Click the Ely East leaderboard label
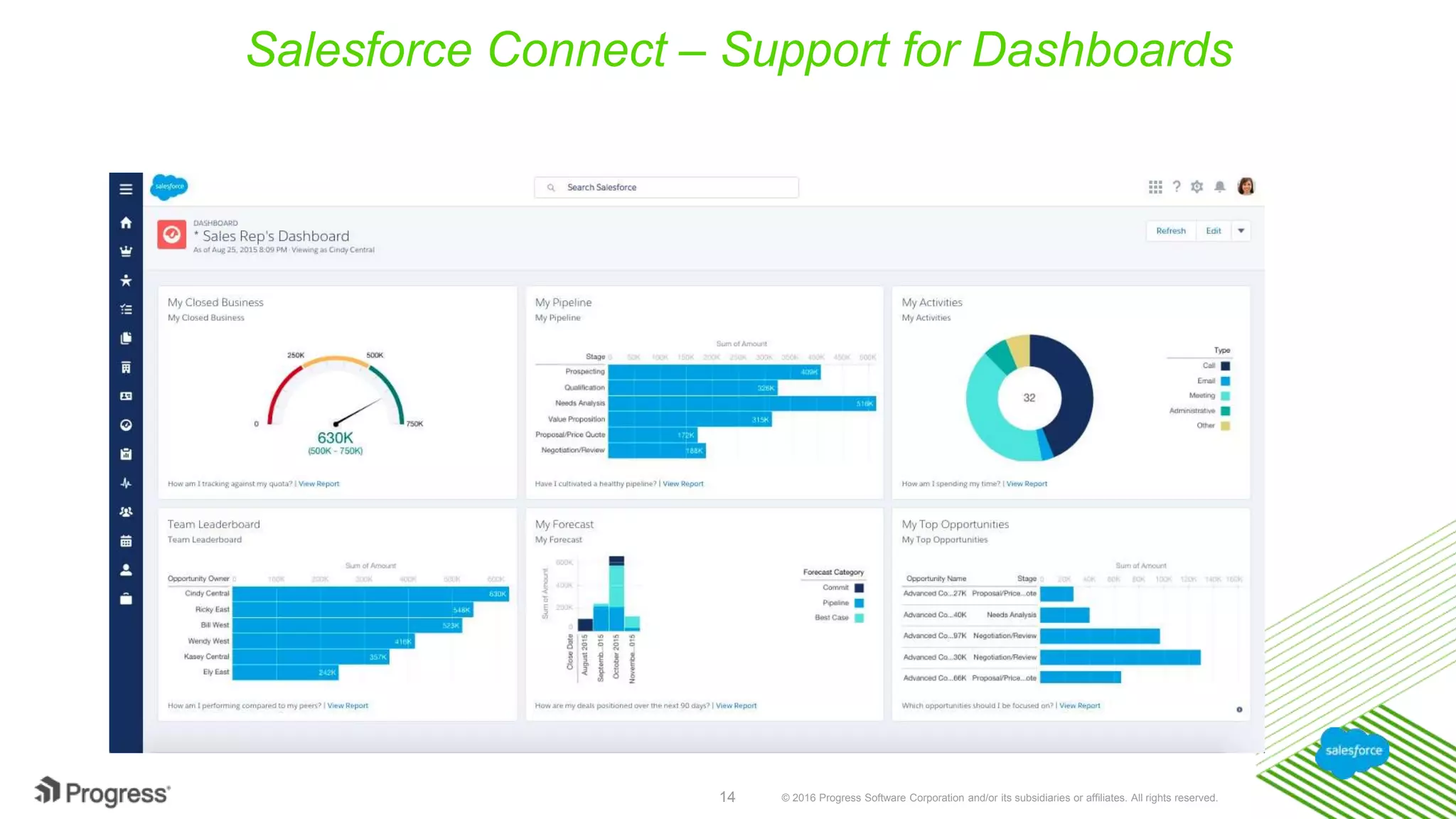The width and height of the screenshot is (1456, 819). (216, 672)
